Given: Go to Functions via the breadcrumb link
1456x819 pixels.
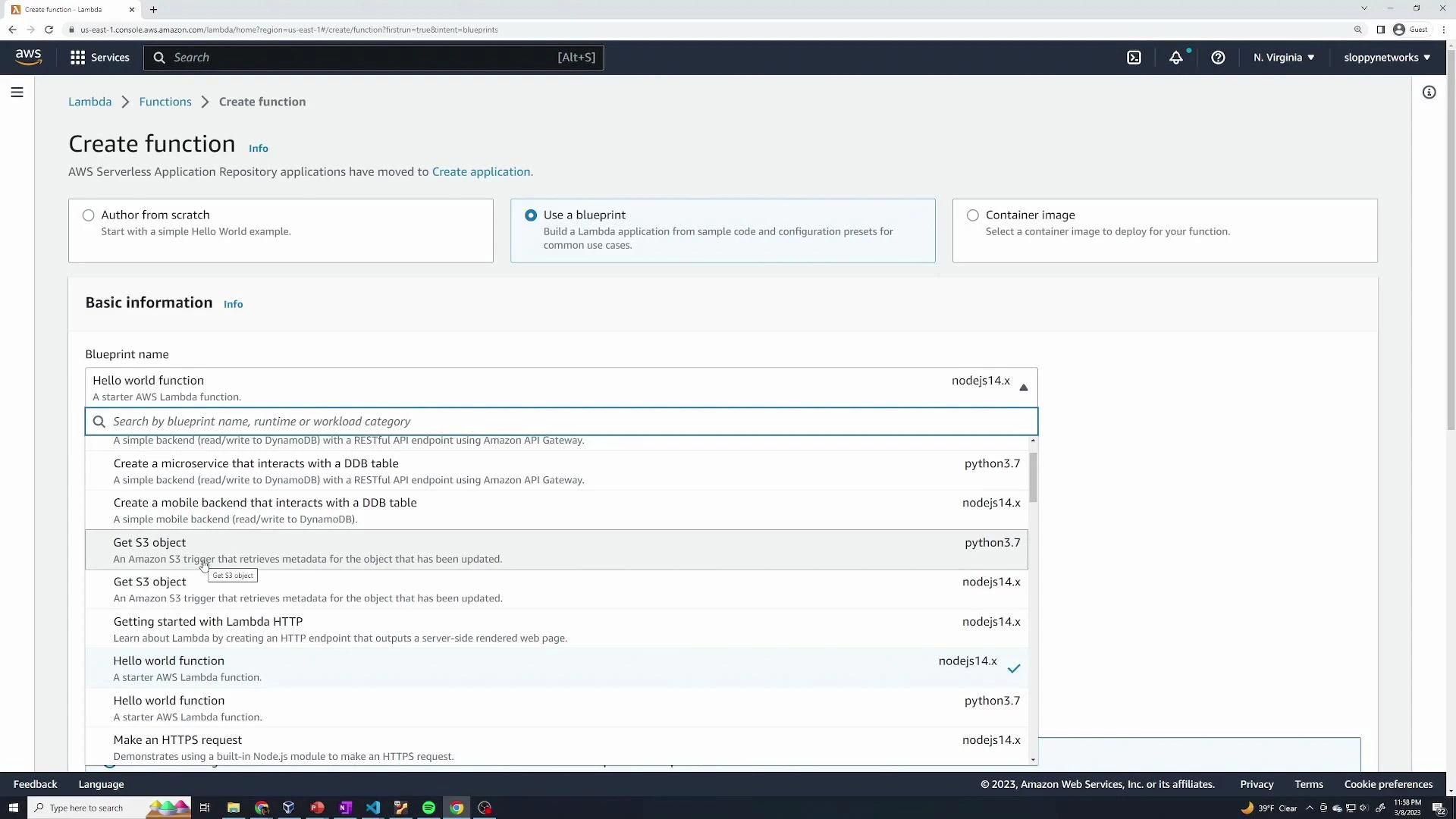Looking at the screenshot, I should [165, 101].
